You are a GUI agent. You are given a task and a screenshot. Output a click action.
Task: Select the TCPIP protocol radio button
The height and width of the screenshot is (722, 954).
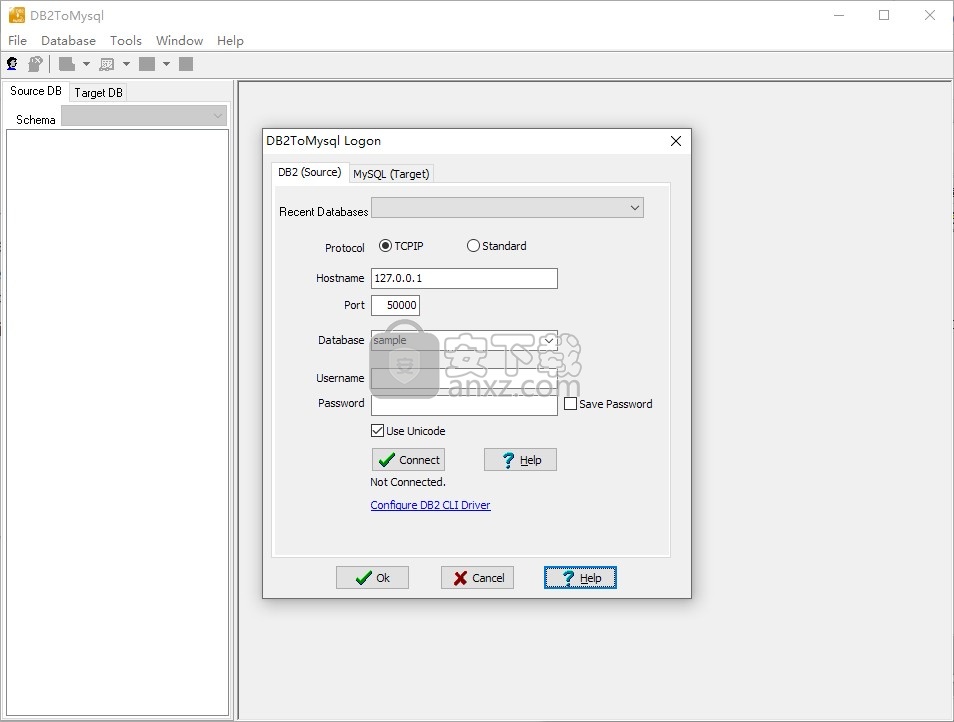[385, 246]
